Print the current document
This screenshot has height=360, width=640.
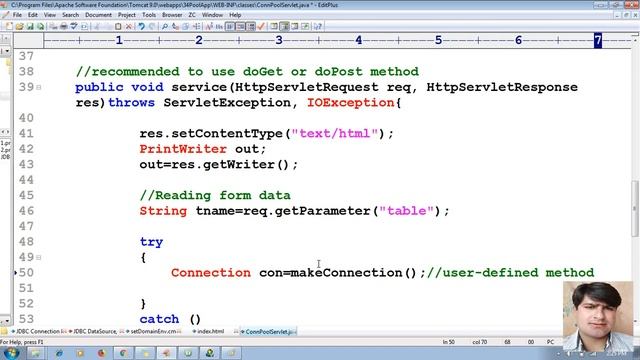[64, 26]
